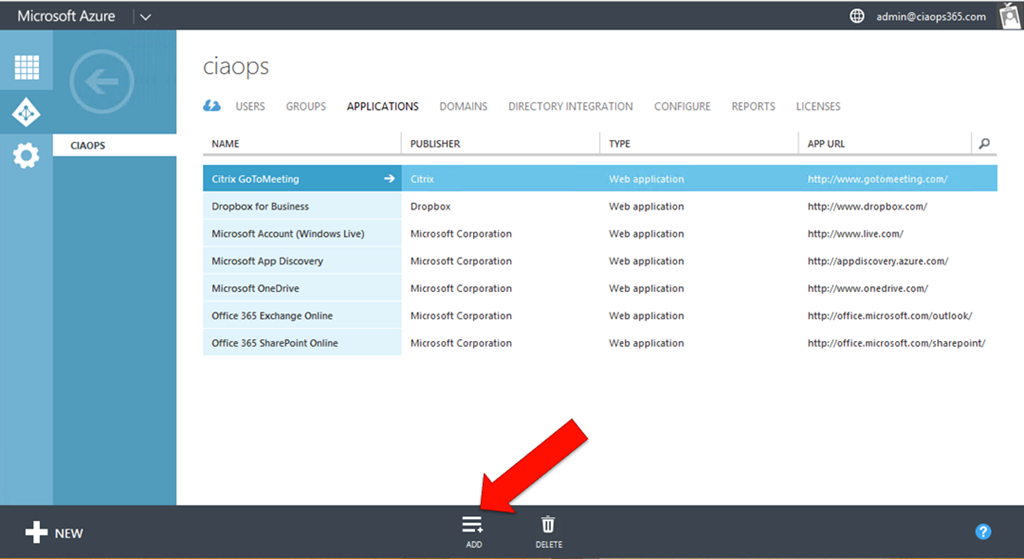
Task: Select Office 365 Exchange Online application
Action: [272, 316]
